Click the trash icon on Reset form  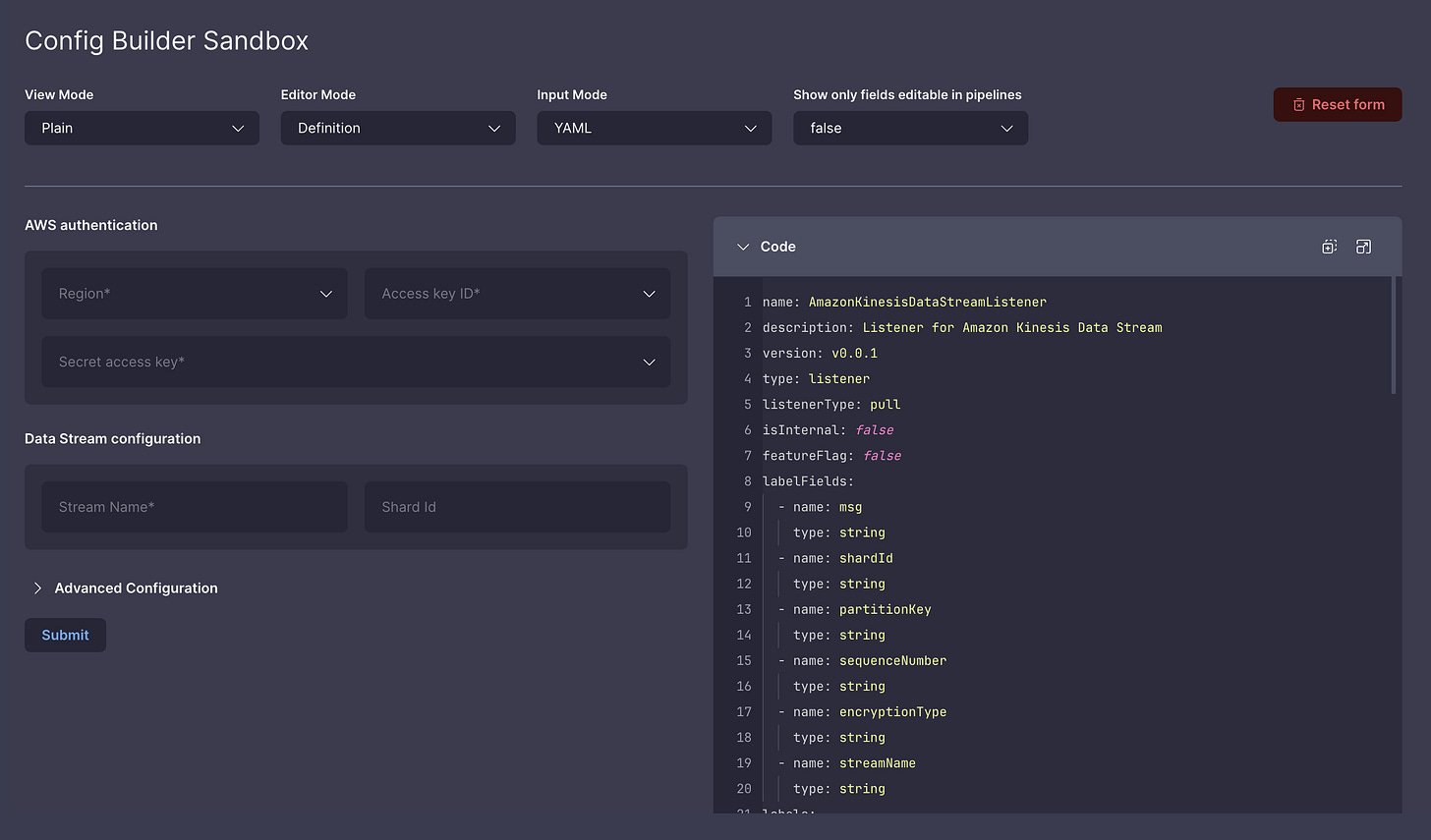[1299, 104]
